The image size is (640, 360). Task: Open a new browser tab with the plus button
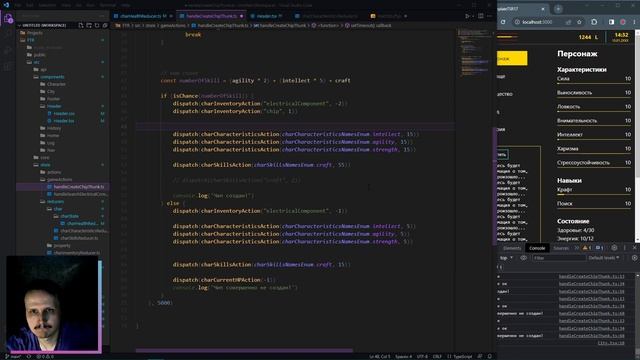tap(558, 9)
